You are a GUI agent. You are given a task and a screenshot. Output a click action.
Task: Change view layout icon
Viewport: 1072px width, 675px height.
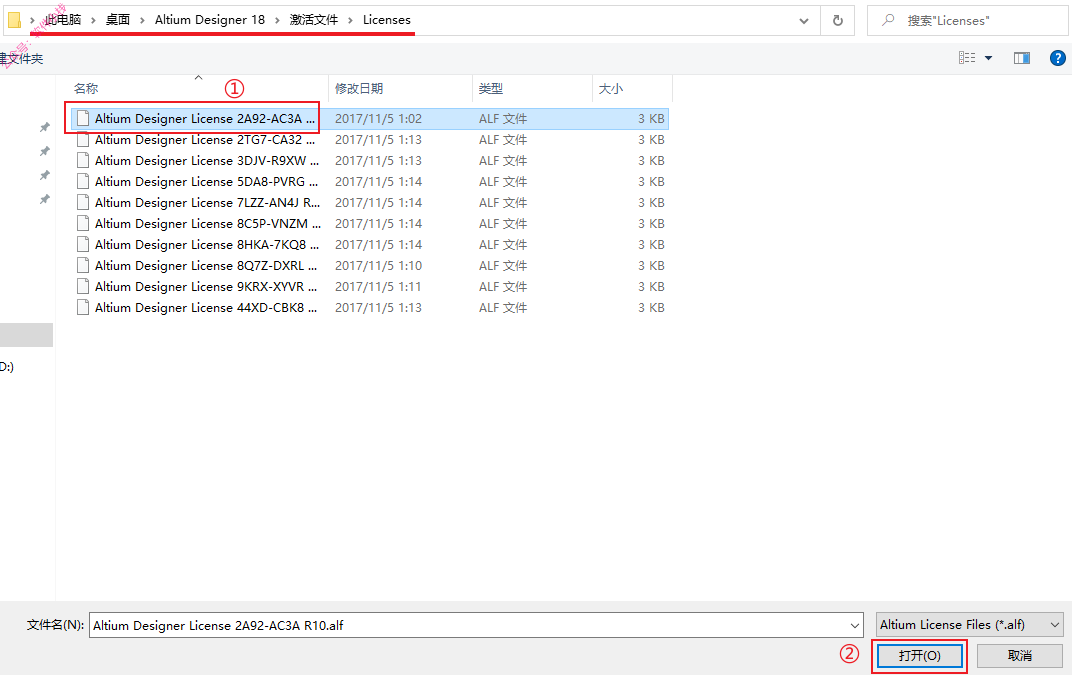967,58
